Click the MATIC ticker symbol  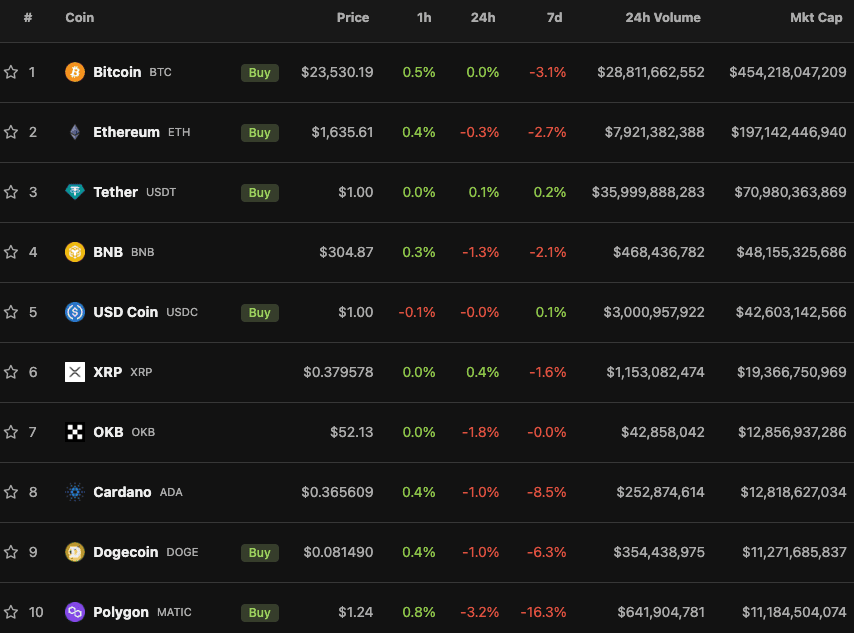(x=174, y=612)
